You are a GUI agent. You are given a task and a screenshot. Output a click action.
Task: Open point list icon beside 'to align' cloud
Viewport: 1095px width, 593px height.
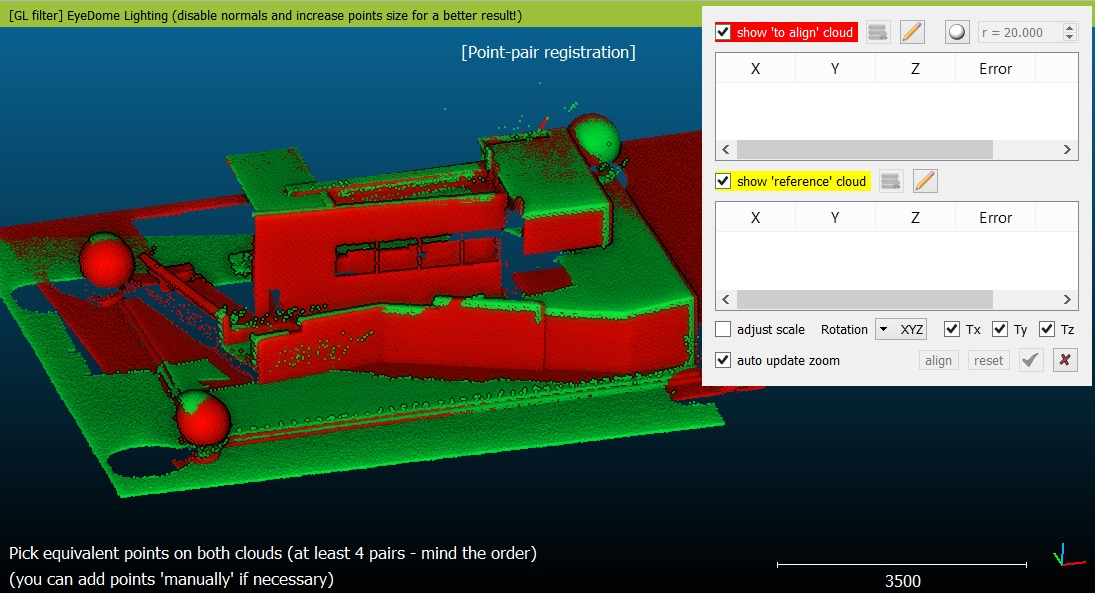(x=878, y=32)
